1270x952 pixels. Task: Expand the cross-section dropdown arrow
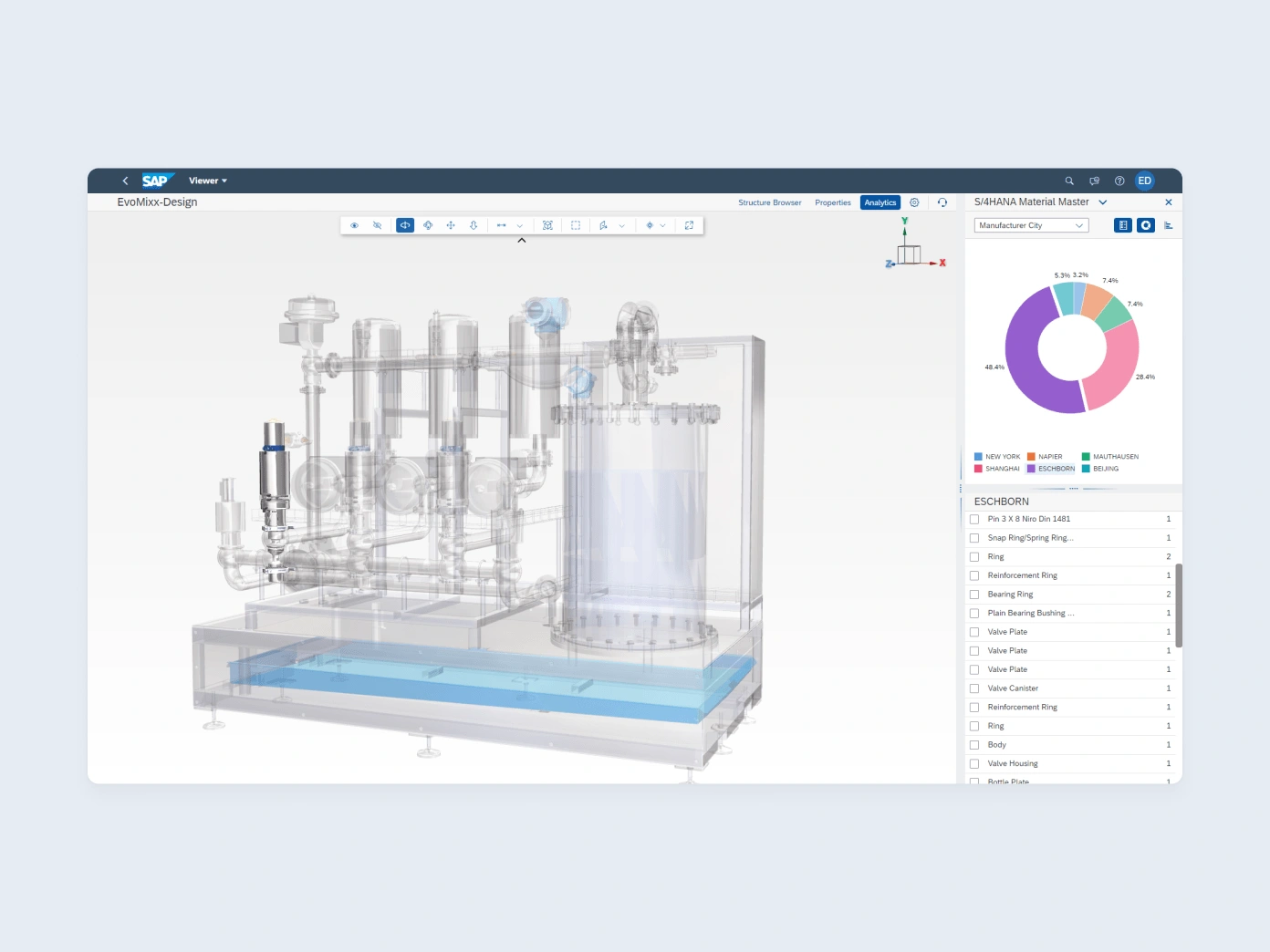point(622,225)
